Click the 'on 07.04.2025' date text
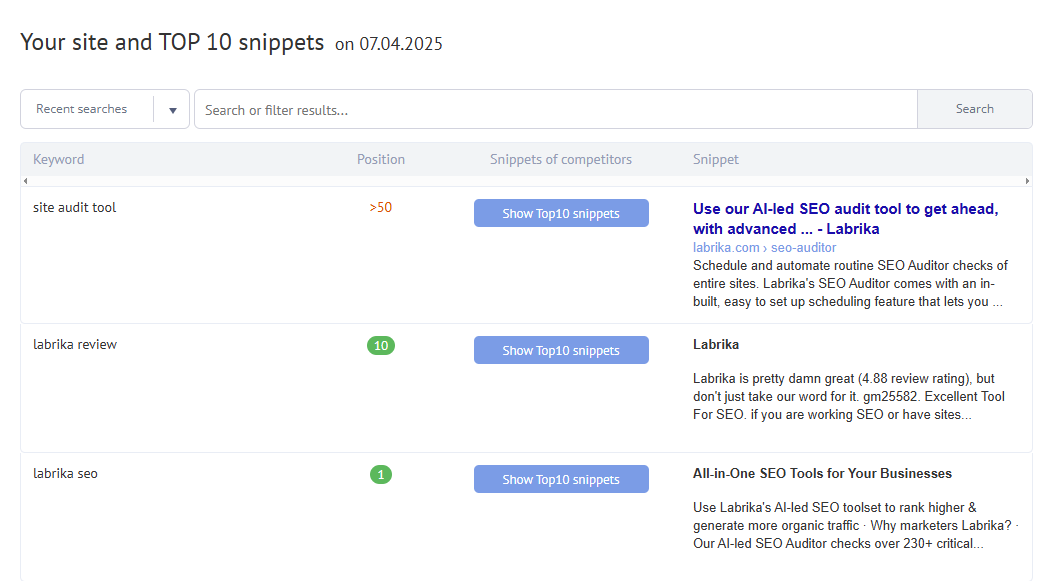The image size is (1054, 581). 389,44
